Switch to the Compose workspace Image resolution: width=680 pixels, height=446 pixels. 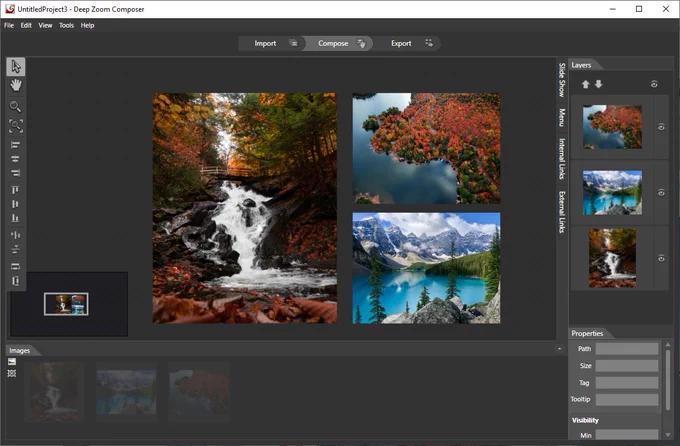point(338,43)
